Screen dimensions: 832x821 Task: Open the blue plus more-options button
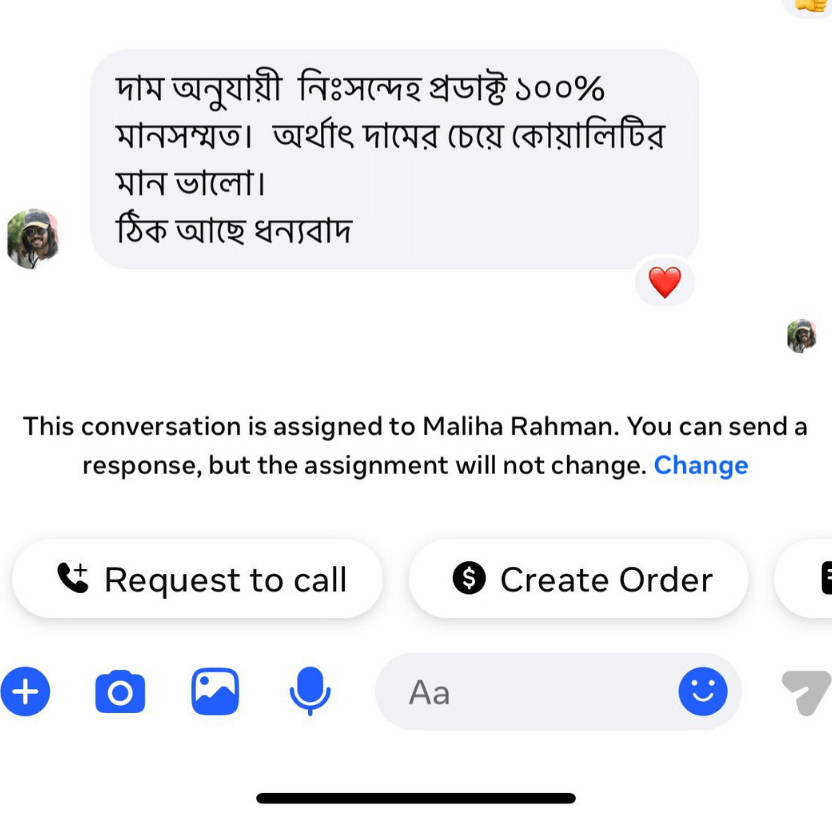(25, 692)
